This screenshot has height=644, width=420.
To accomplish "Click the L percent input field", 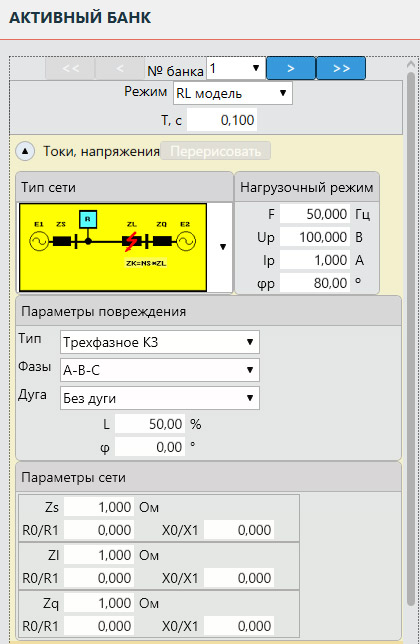I will tap(150, 424).
